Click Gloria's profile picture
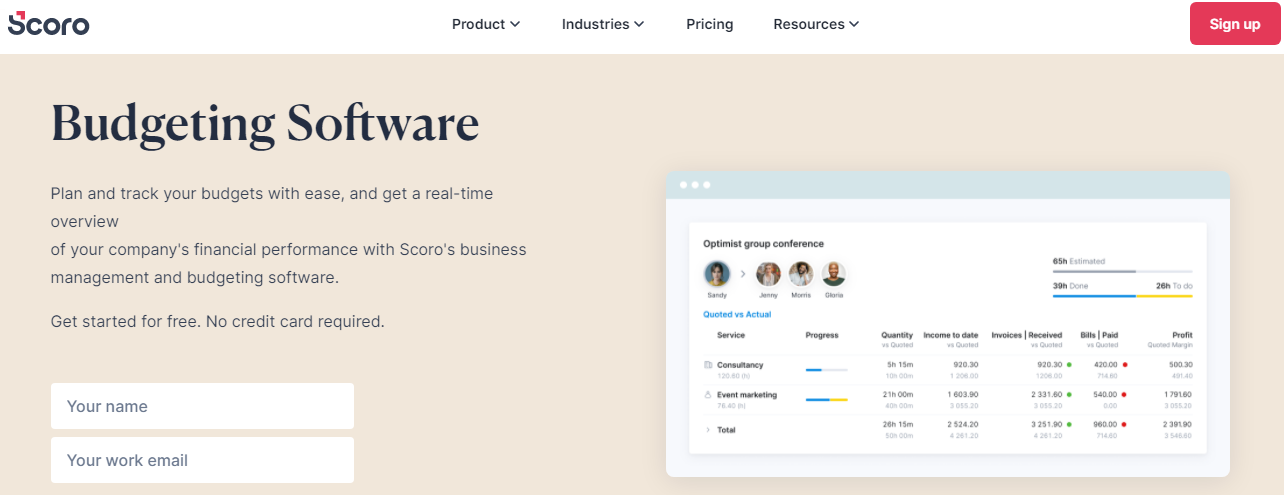Image resolution: width=1284 pixels, height=495 pixels. (x=834, y=274)
